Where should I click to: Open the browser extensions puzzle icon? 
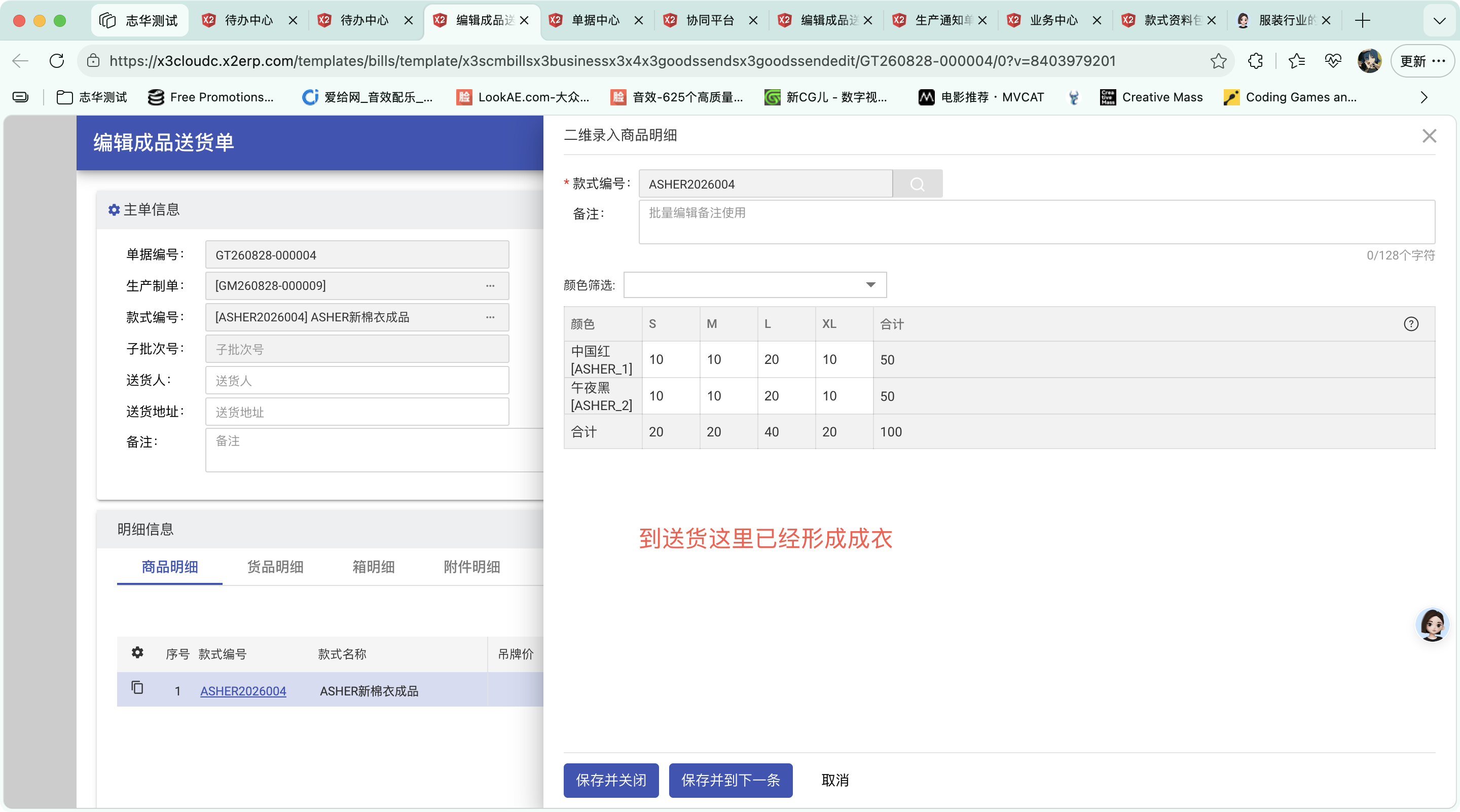[1255, 61]
